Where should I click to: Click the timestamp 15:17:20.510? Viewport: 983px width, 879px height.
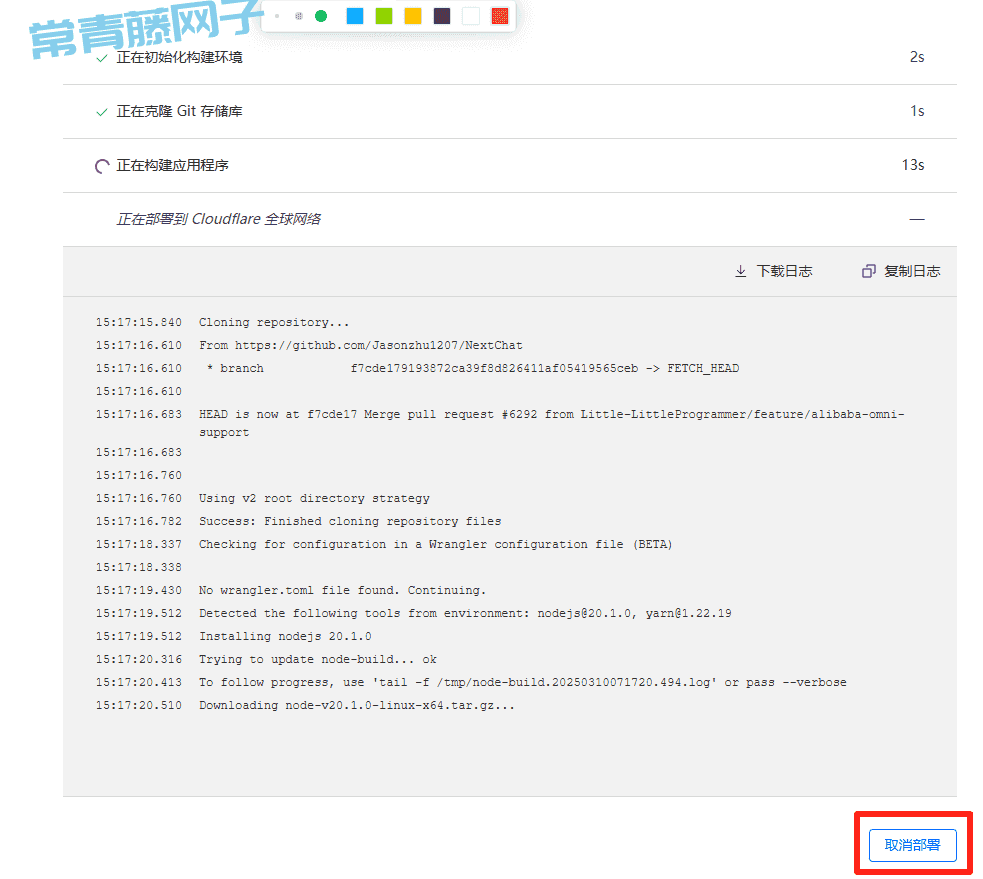coord(139,705)
